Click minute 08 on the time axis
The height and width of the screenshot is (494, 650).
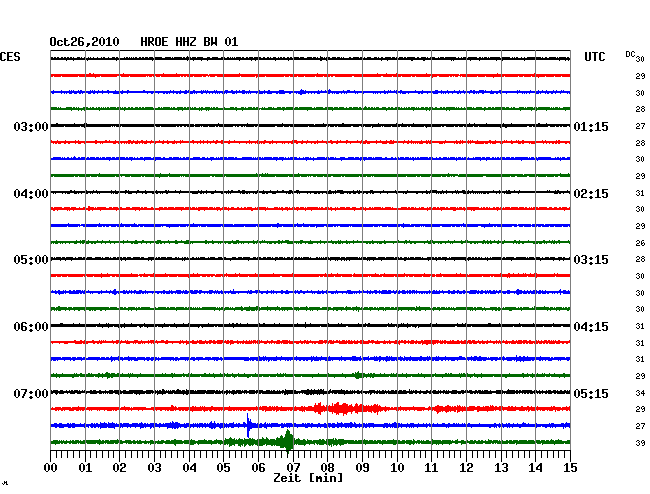point(327,468)
